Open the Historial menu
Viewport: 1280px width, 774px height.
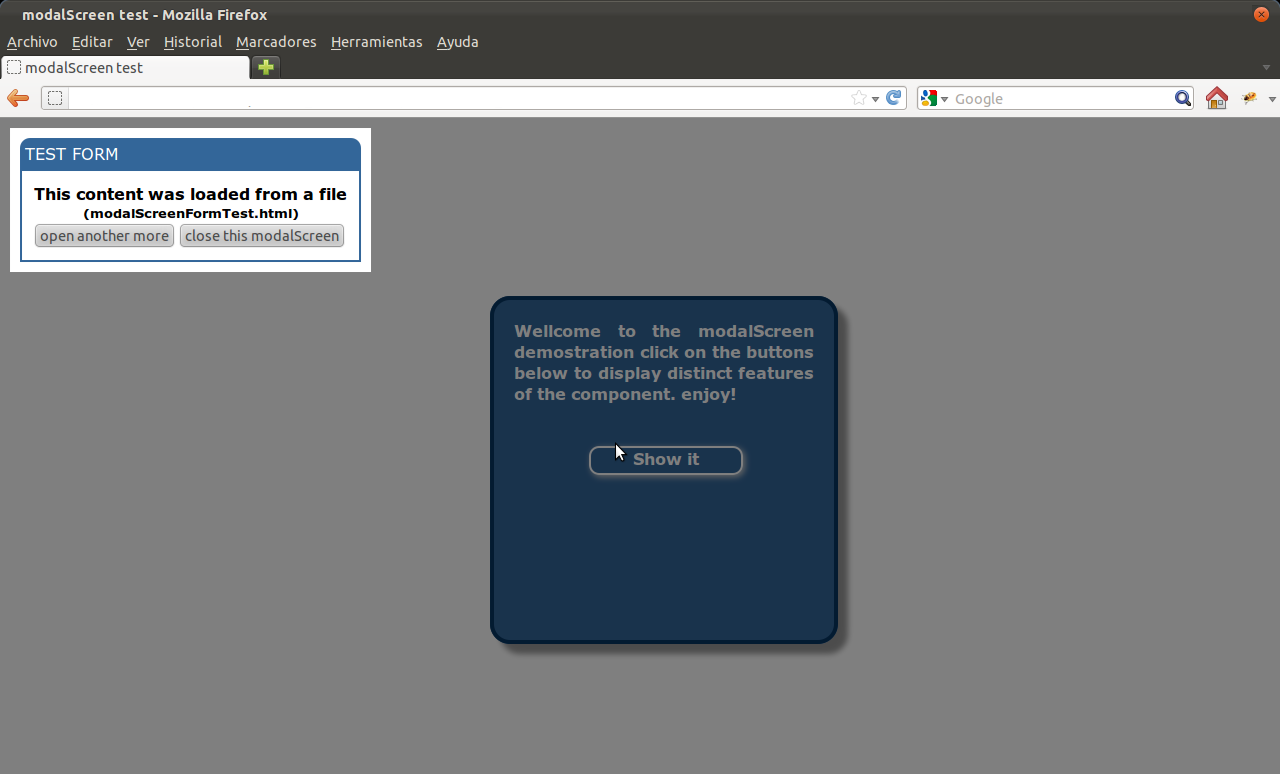point(192,42)
